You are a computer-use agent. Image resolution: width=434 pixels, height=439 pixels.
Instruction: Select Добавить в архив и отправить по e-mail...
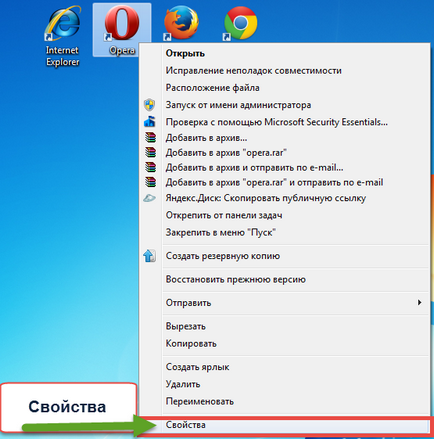[254, 167]
